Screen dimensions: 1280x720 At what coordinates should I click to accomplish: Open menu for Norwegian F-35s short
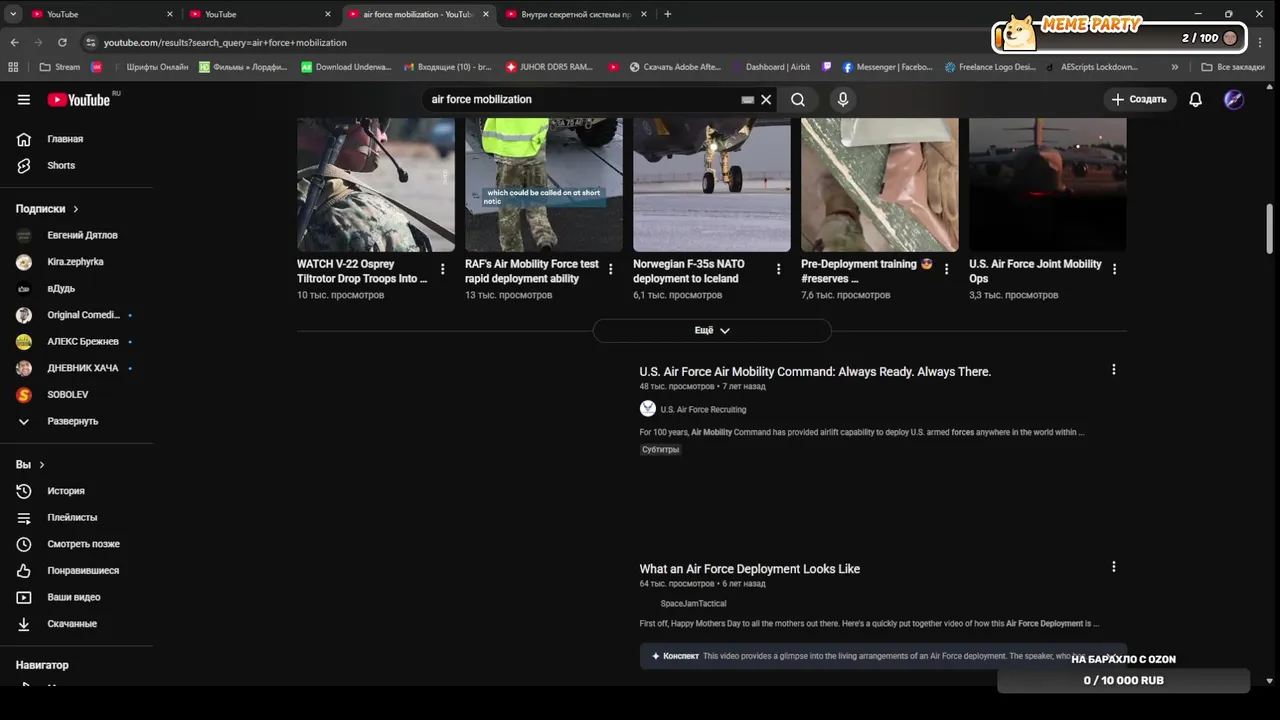[x=779, y=269]
